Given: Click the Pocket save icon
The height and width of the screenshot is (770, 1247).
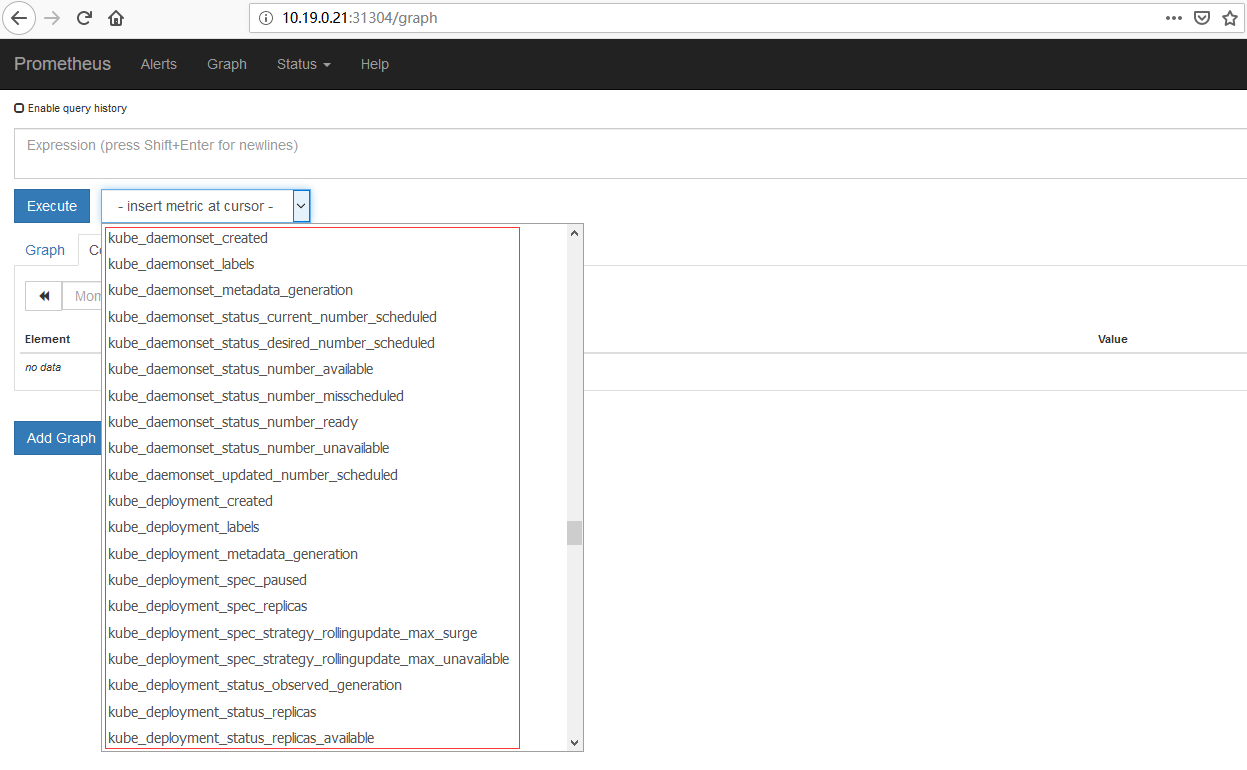Looking at the screenshot, I should tap(1202, 18).
